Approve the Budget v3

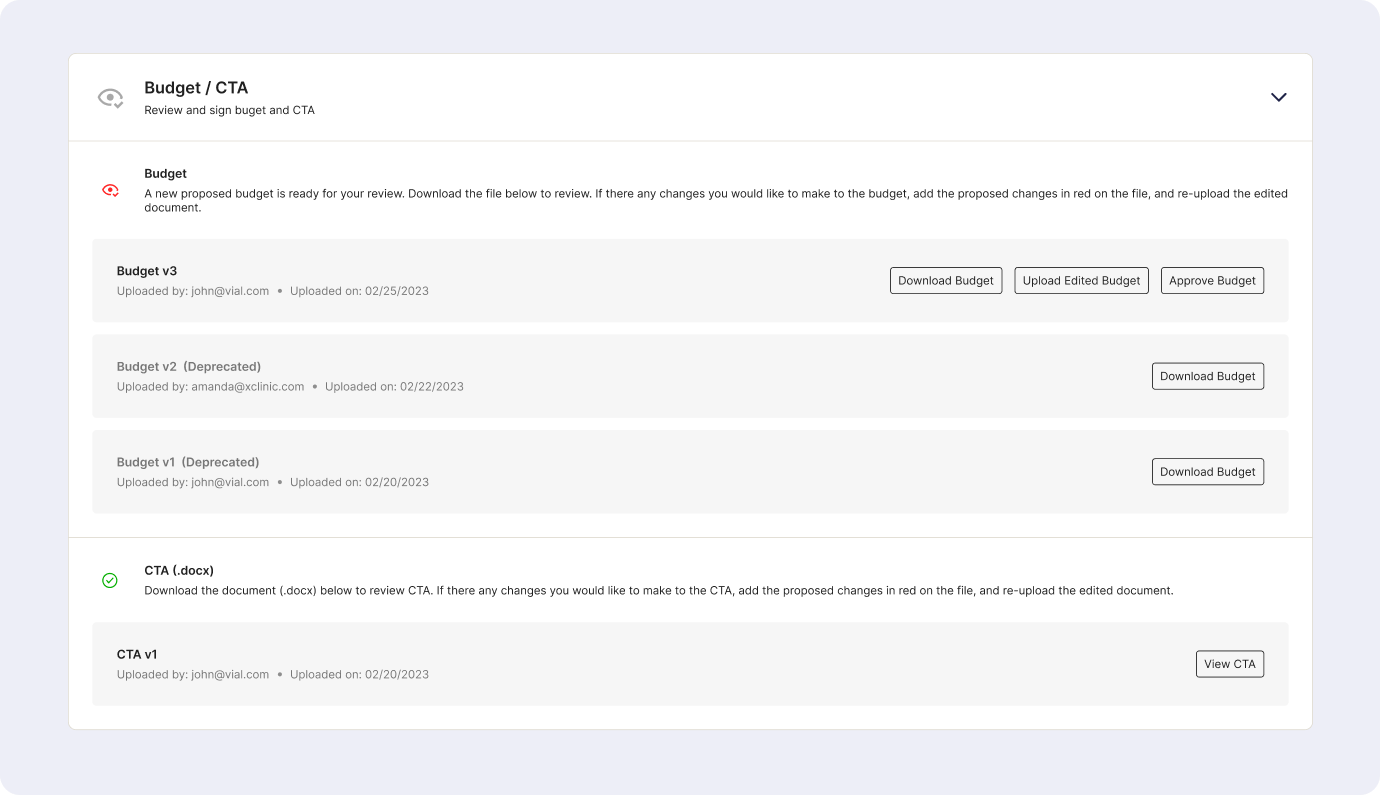pos(1212,281)
